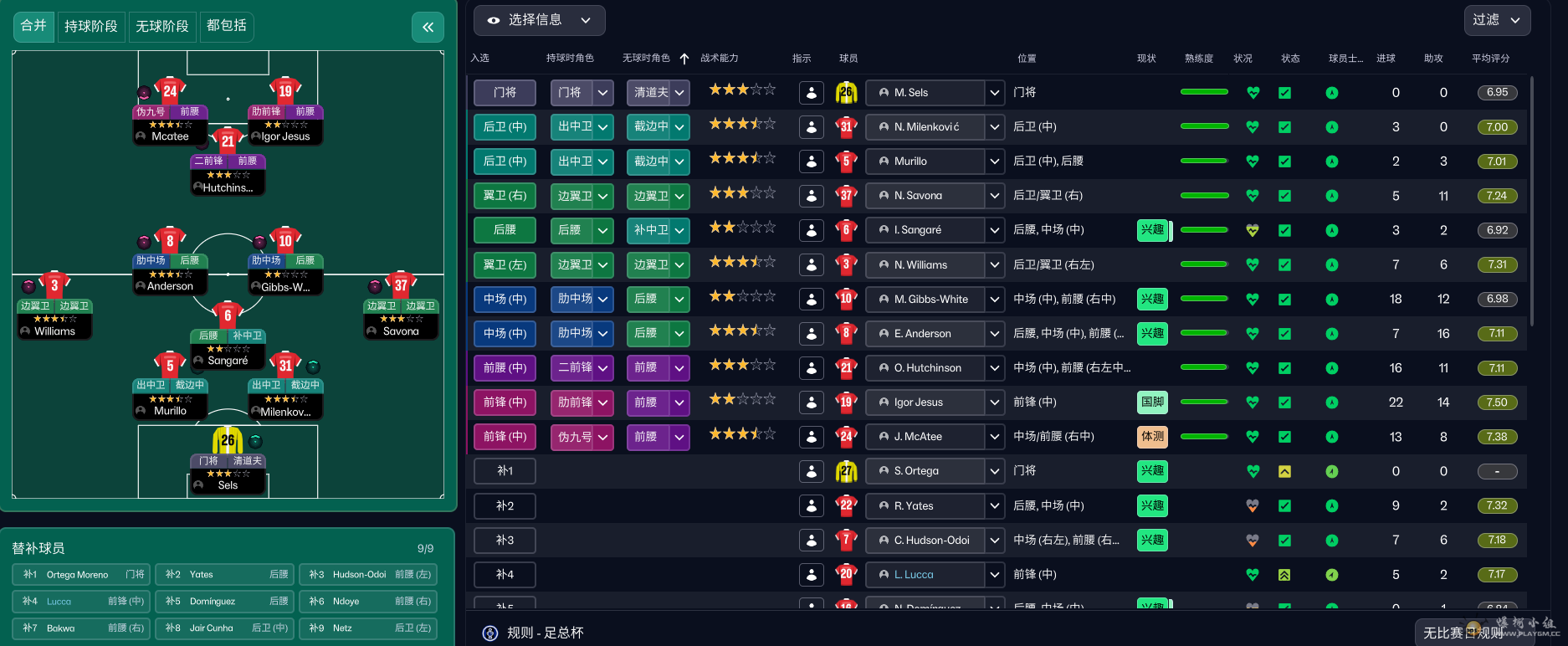Click the morale arrow icon for L. Lucca
Image resolution: width=1568 pixels, height=646 pixels.
coord(1332,575)
